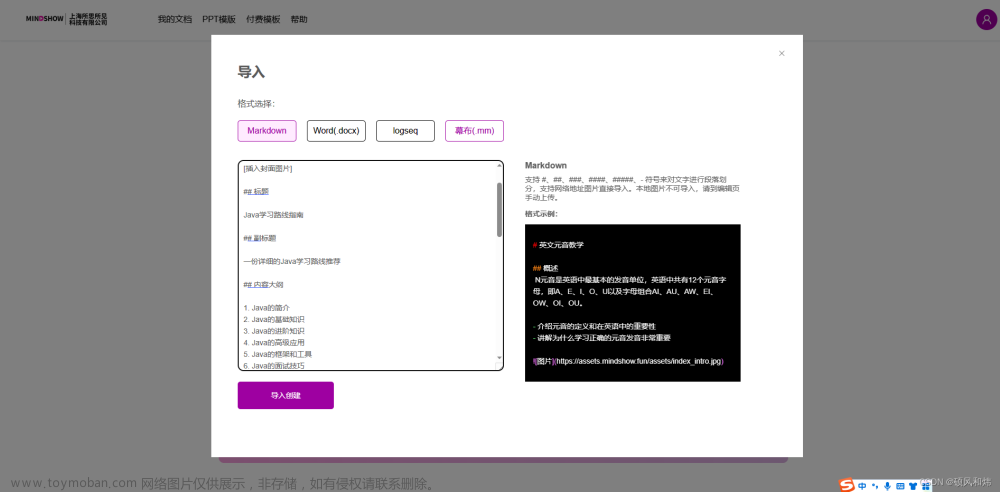Click the line 3. Java的进阶知识
1000x492 pixels.
(x=274, y=331)
